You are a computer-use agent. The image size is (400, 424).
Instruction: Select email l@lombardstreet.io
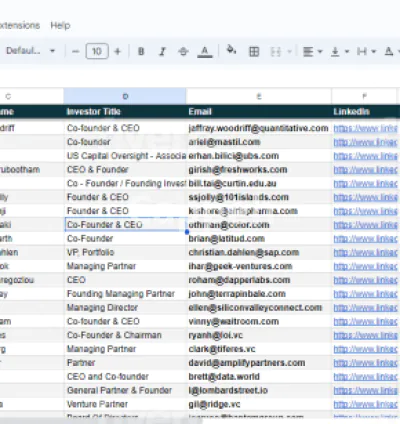coord(259,390)
